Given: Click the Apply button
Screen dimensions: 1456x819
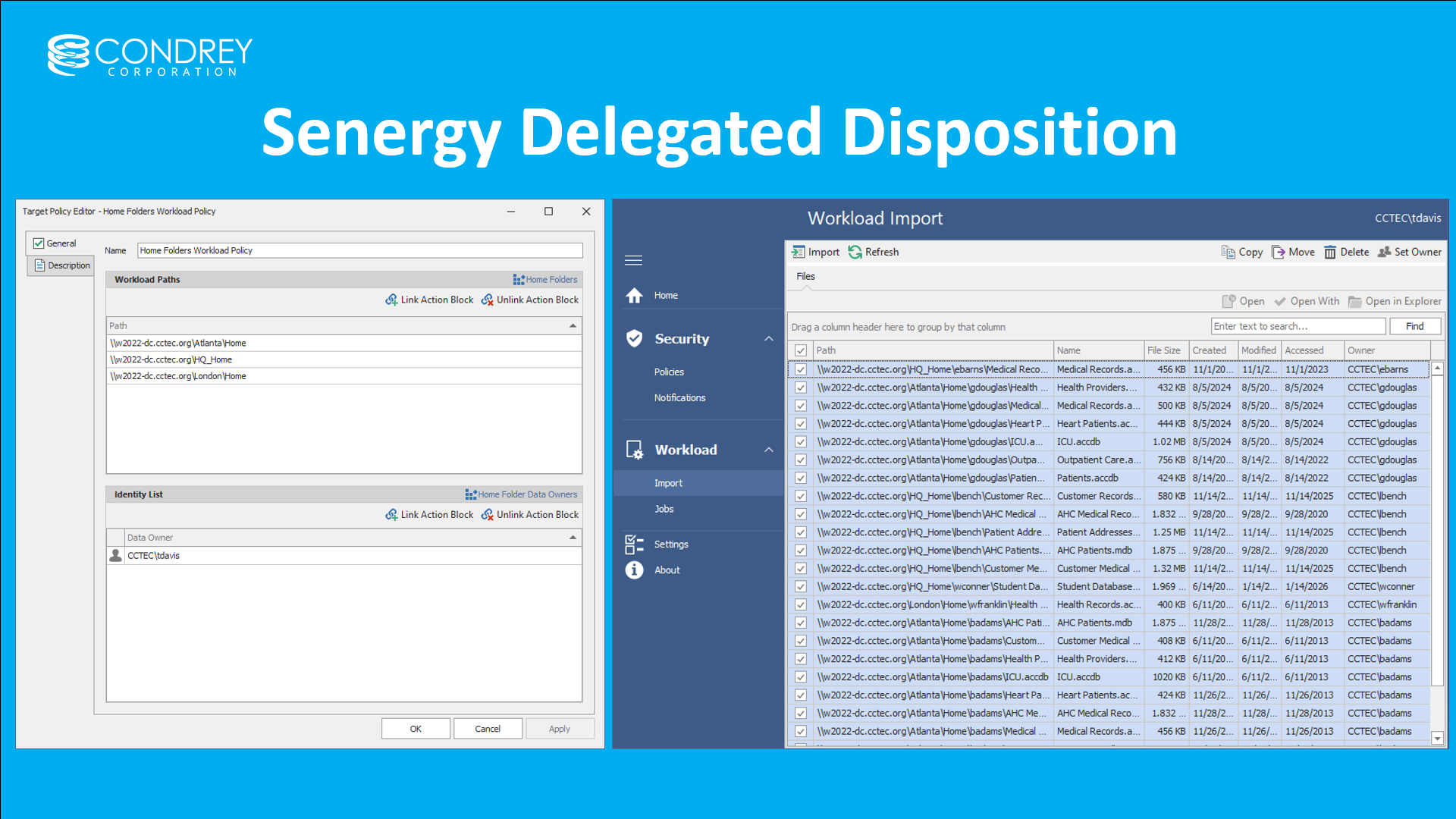Looking at the screenshot, I should 560,729.
